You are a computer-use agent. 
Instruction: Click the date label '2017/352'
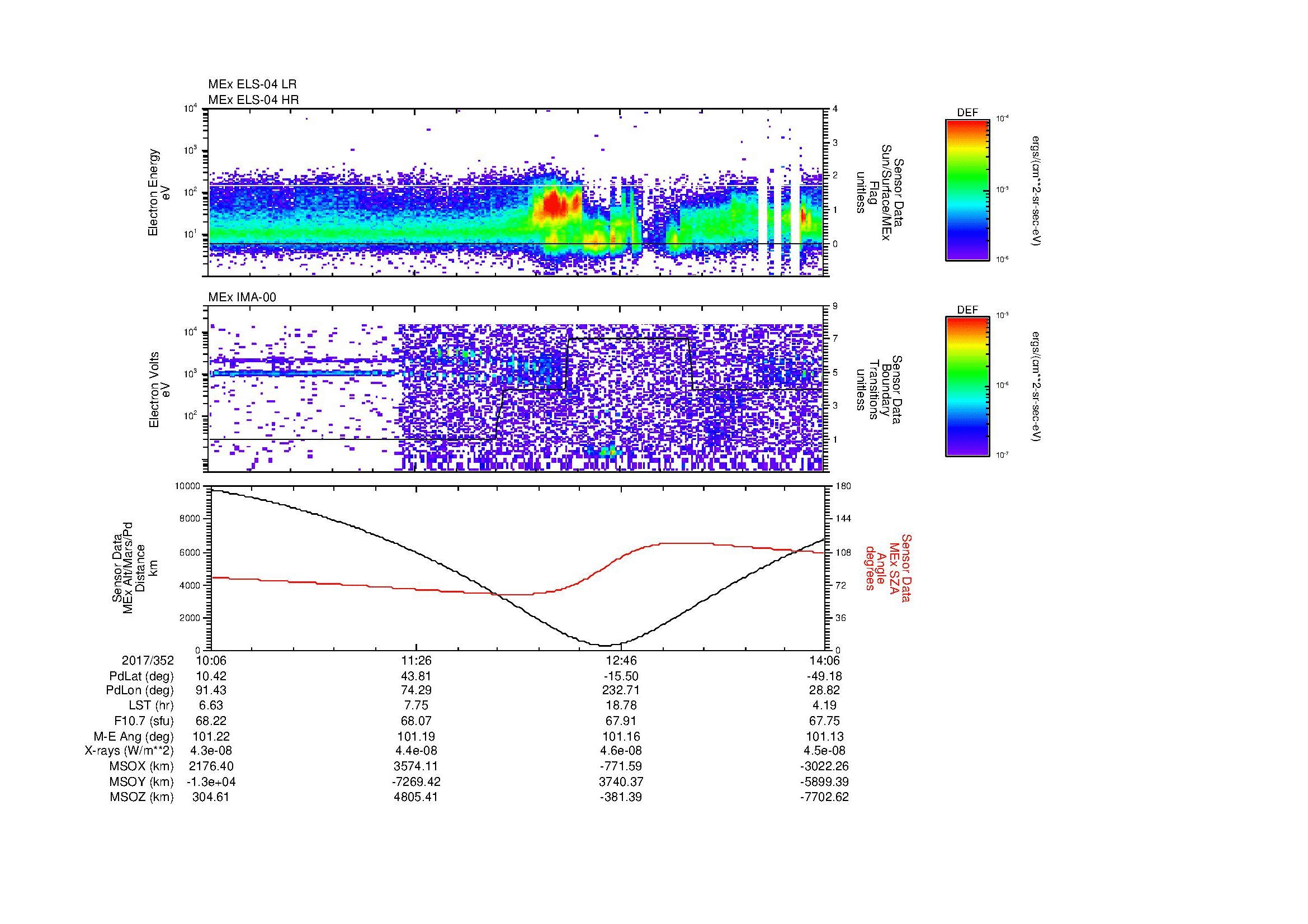[148, 660]
